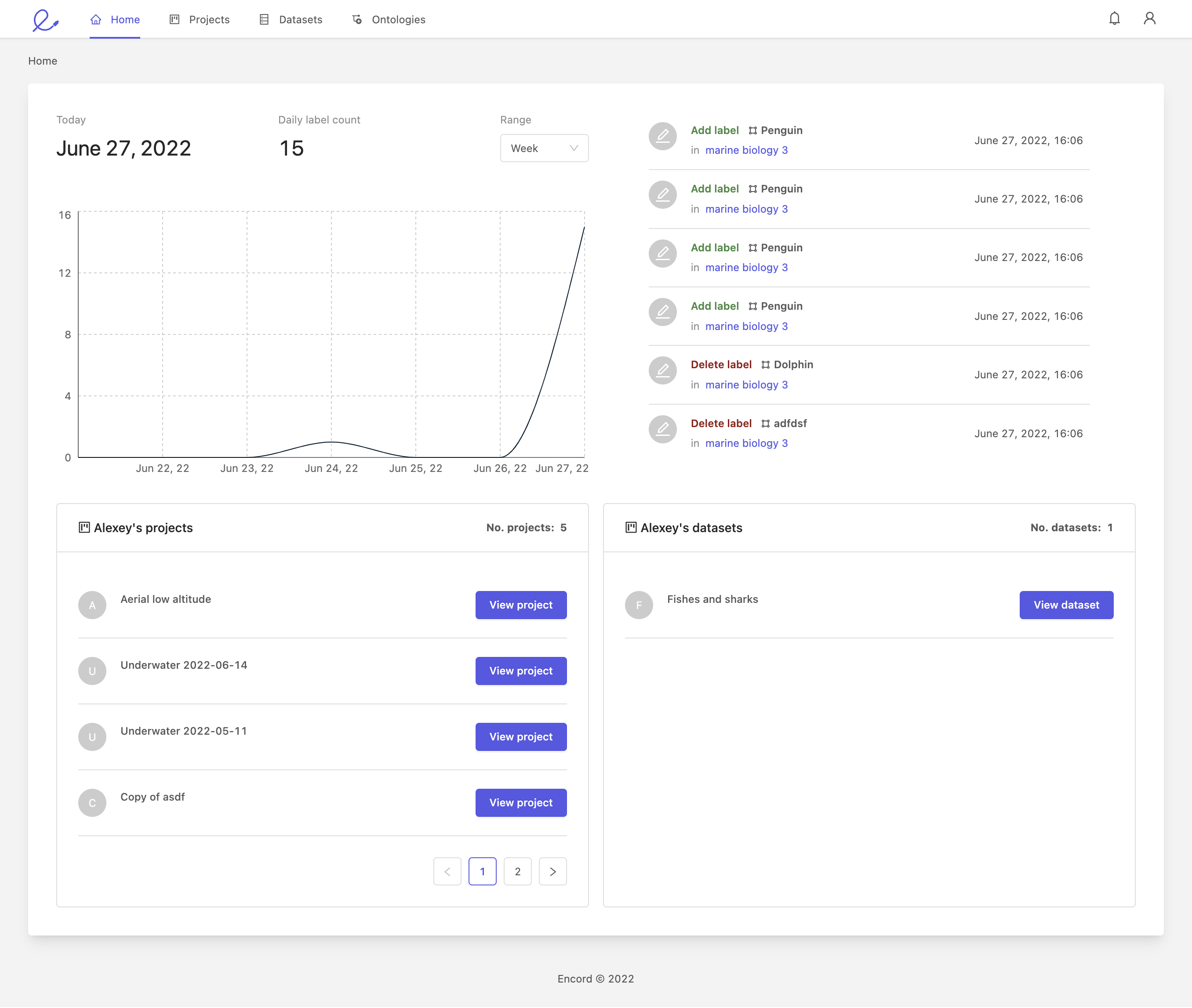The image size is (1192, 1008).
Task: Open the Range dropdown showing Week
Action: pos(543,148)
